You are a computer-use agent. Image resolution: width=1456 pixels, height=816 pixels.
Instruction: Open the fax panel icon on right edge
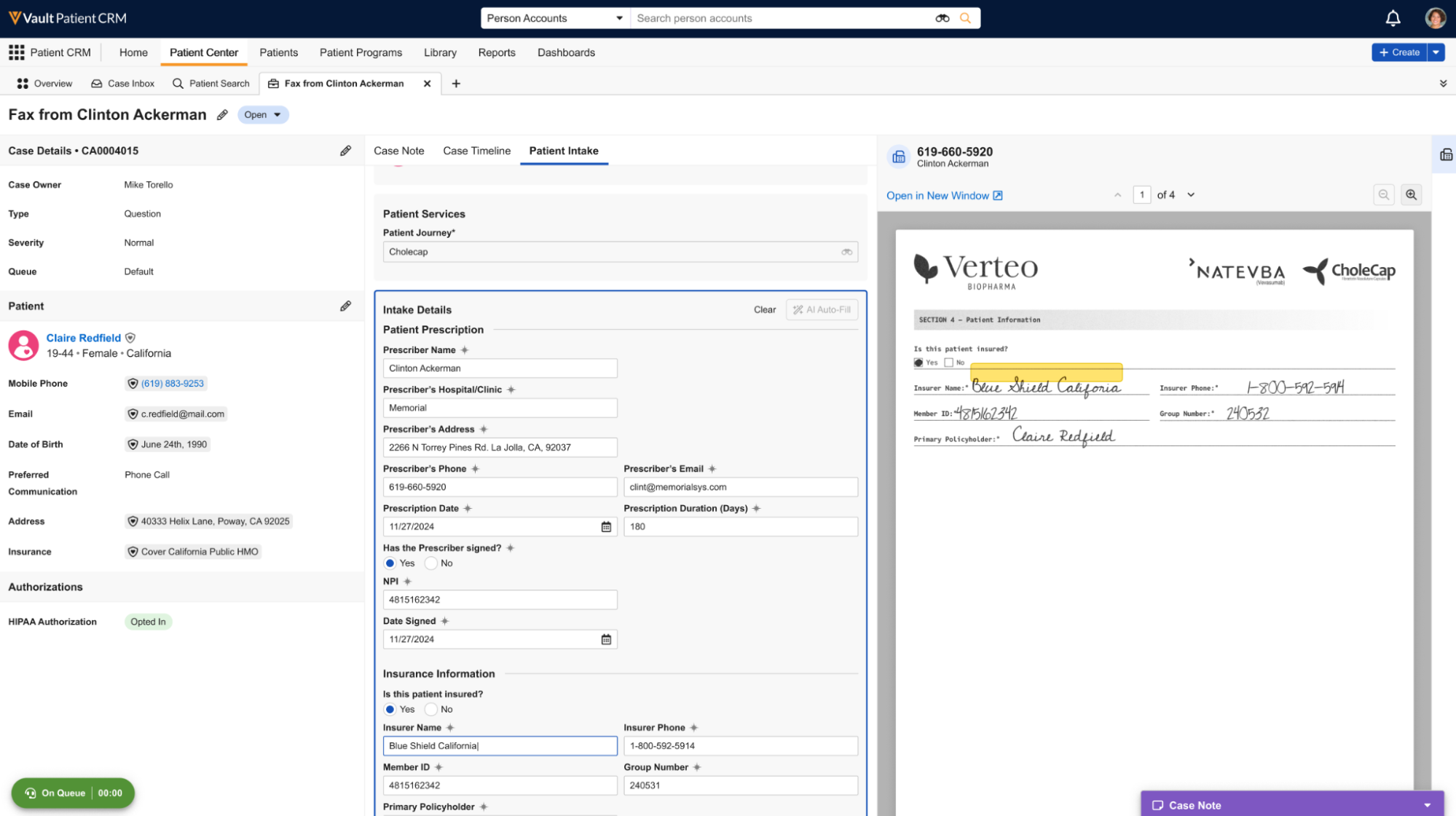click(x=1445, y=154)
